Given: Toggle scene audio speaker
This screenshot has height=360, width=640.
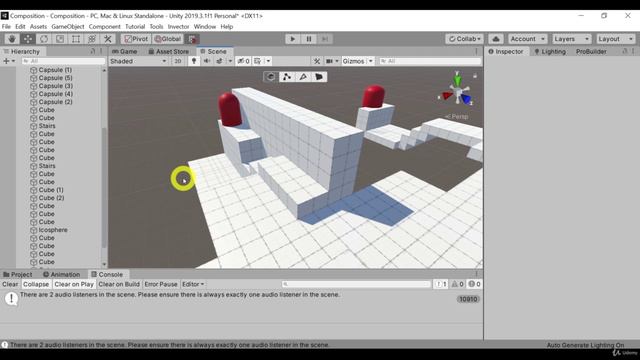Looking at the screenshot, I should [x=207, y=61].
